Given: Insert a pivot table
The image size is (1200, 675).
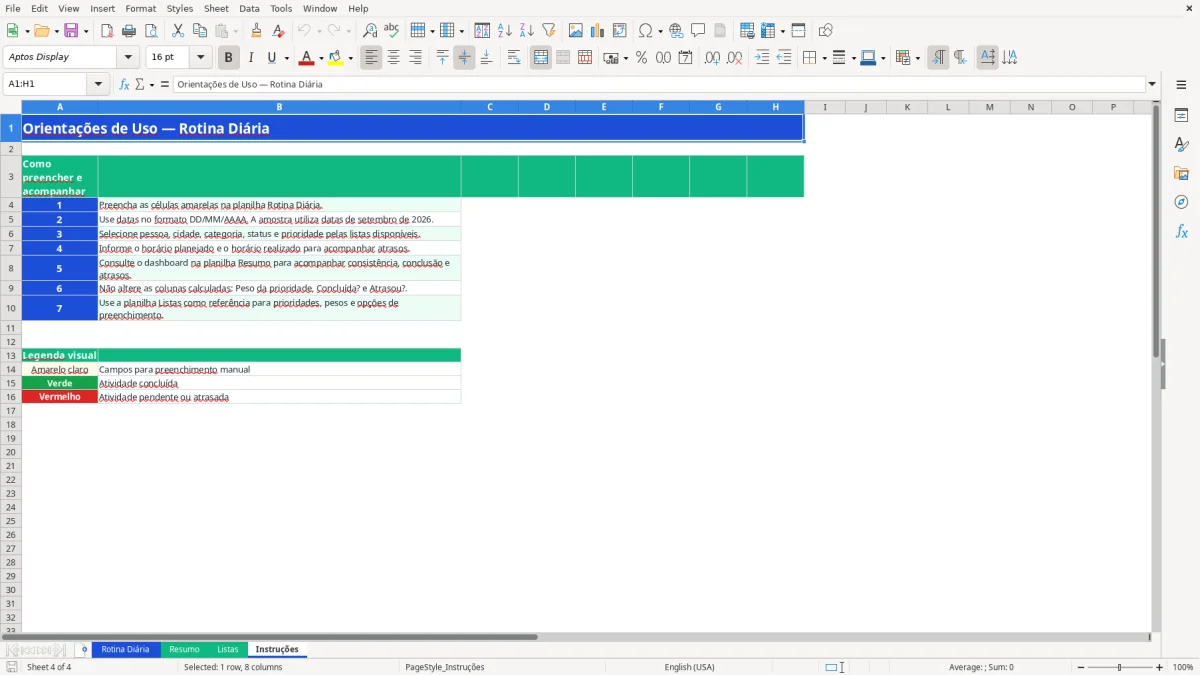Looking at the screenshot, I should click(620, 31).
